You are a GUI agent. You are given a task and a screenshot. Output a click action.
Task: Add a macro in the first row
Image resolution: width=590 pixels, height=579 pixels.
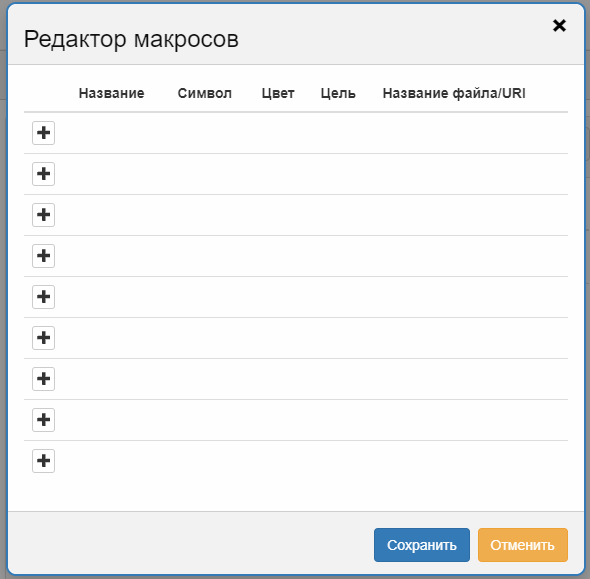tap(43, 133)
